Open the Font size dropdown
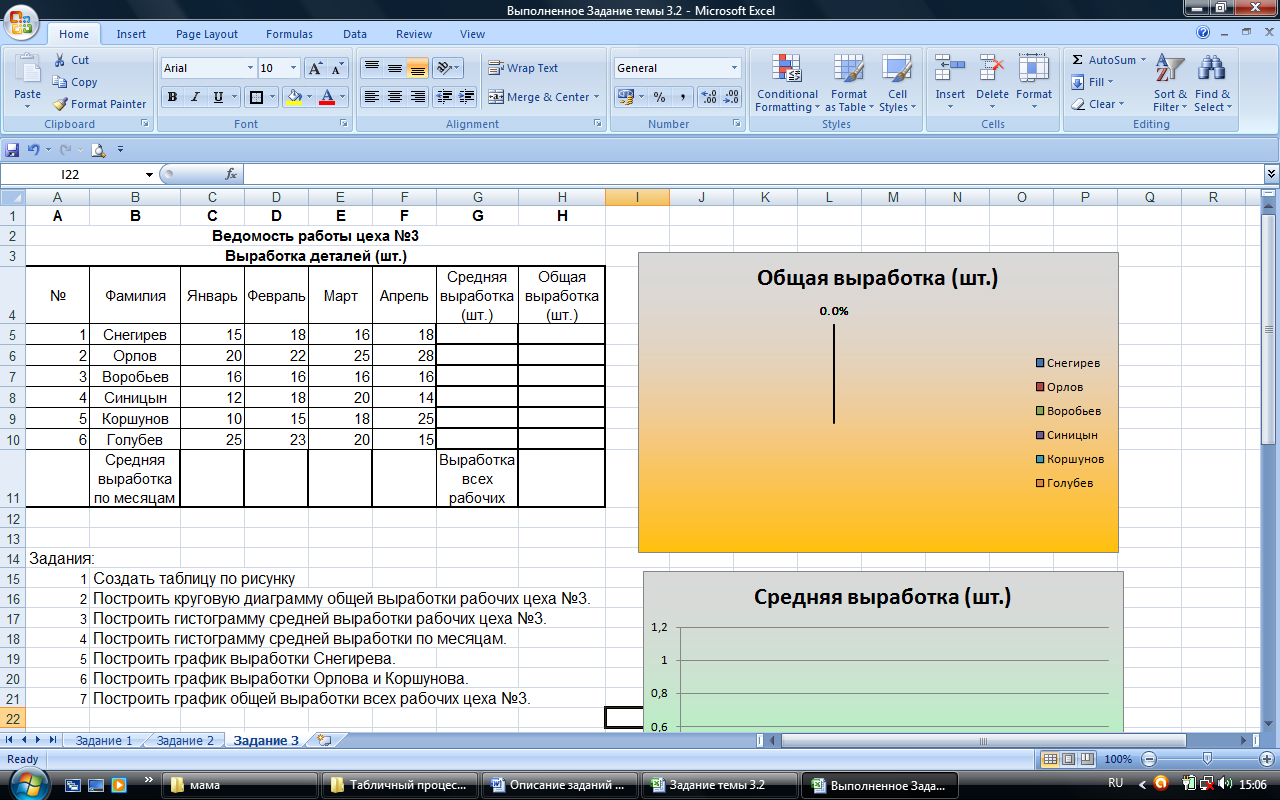Viewport: 1280px width, 800px height. click(293, 68)
